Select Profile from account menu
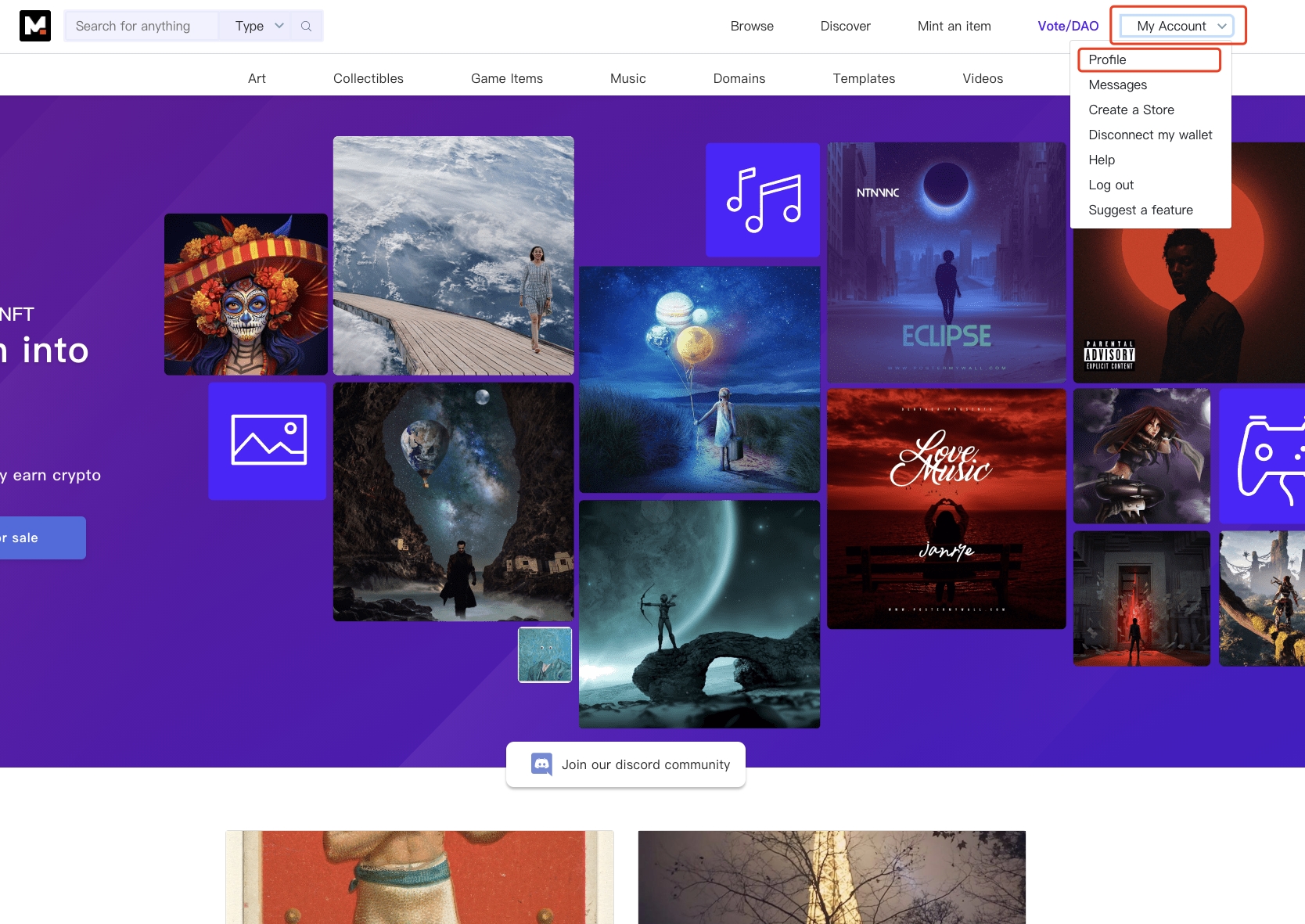Image resolution: width=1305 pixels, height=924 pixels. (1149, 59)
